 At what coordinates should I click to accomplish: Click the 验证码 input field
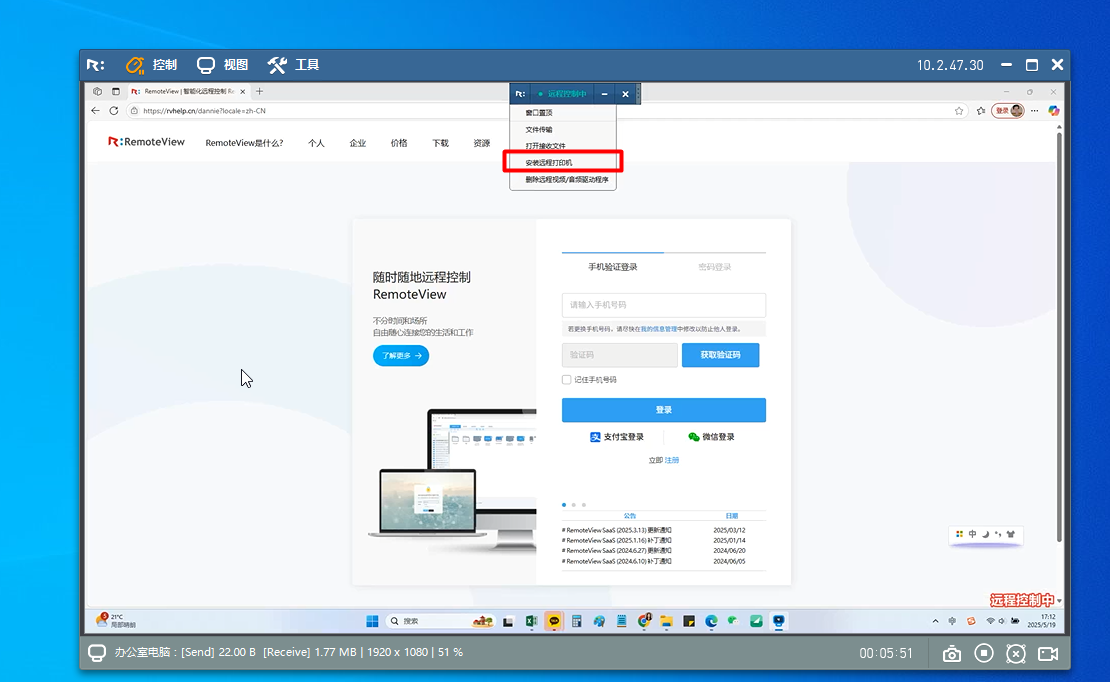[619, 355]
